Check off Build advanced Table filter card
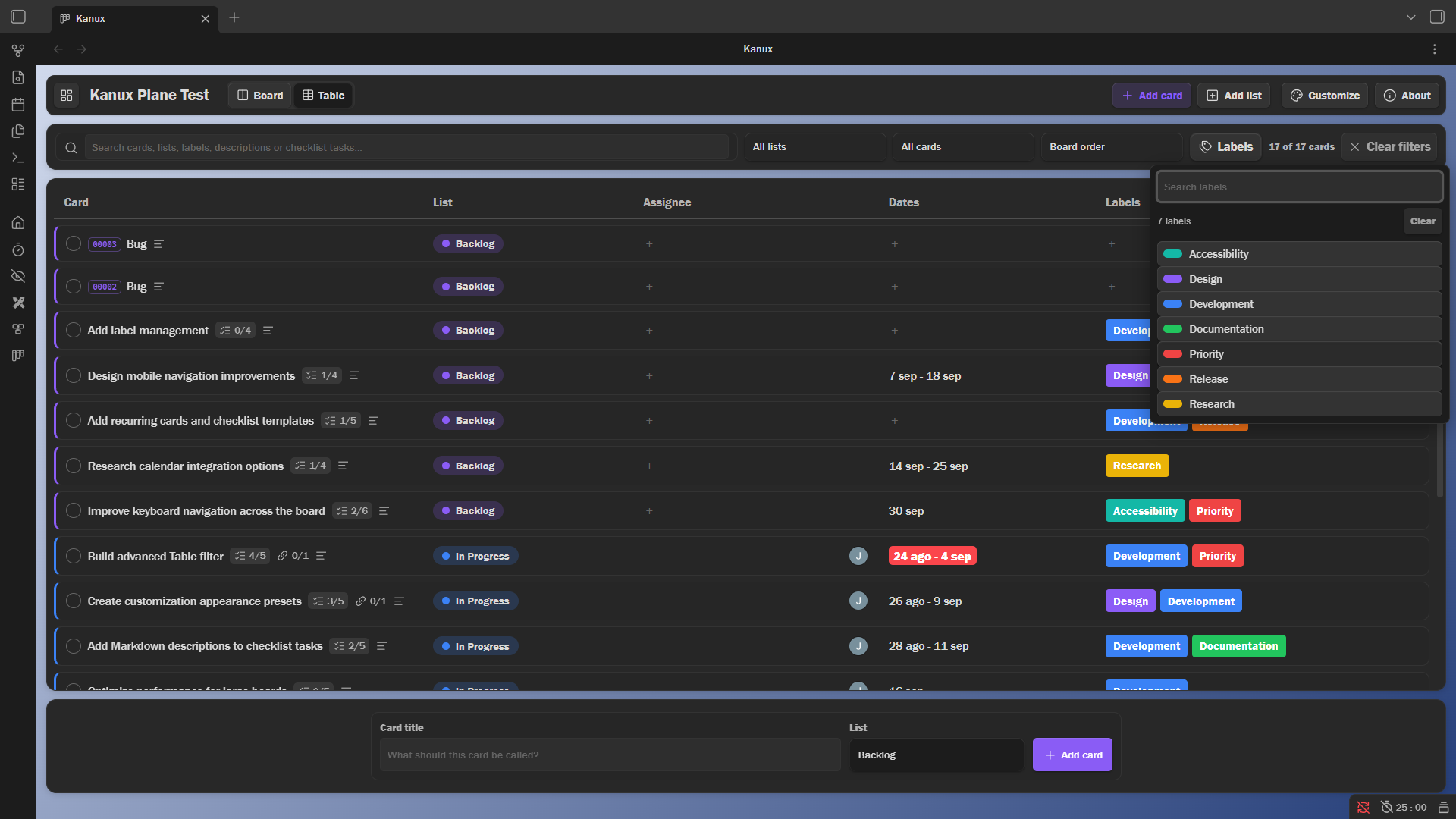 74,556
